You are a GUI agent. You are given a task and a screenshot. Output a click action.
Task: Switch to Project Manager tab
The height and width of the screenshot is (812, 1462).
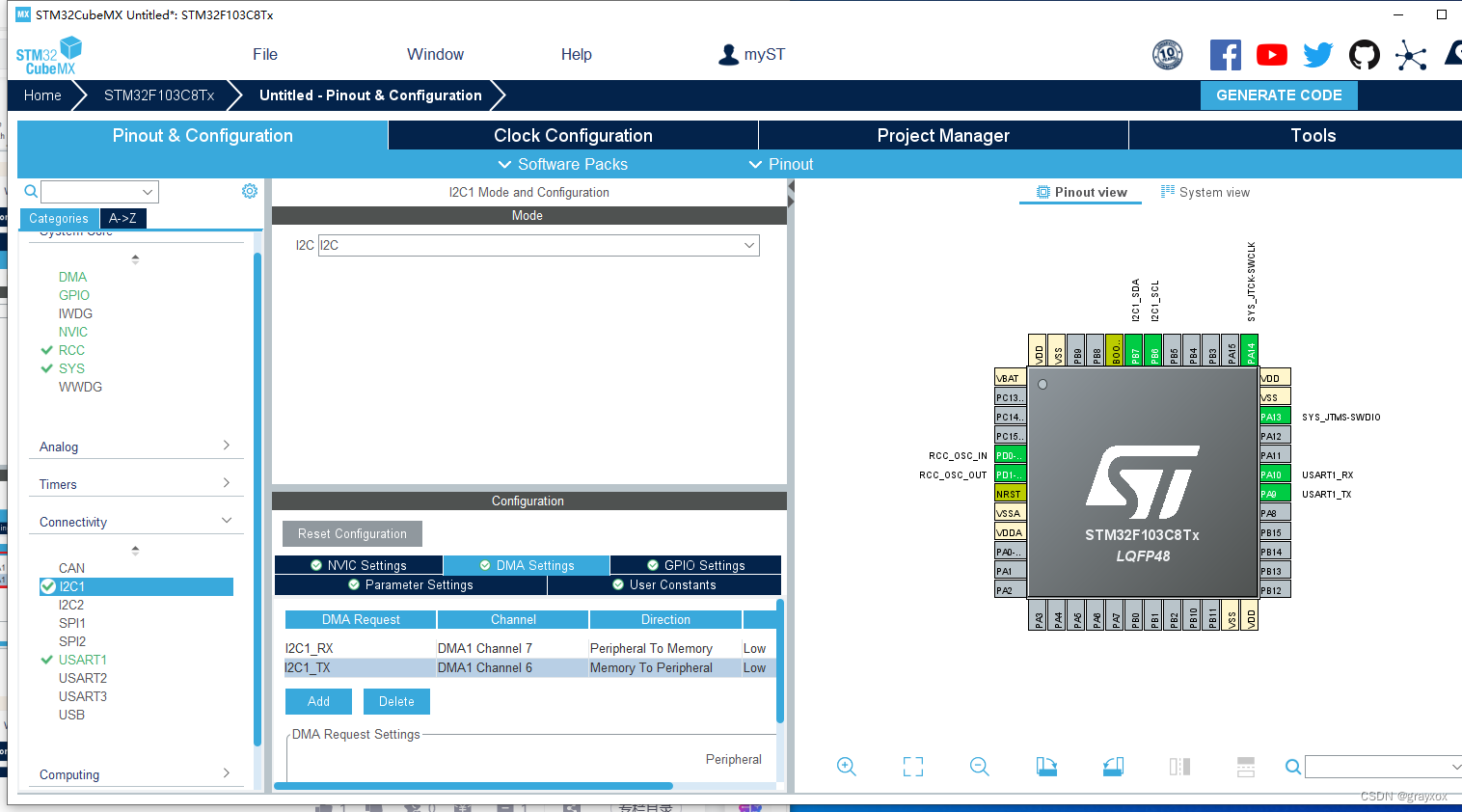pos(943,136)
